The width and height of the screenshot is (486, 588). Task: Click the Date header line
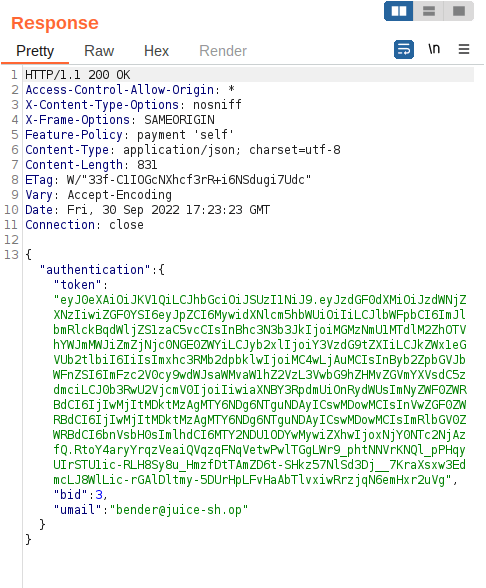(x=147, y=210)
